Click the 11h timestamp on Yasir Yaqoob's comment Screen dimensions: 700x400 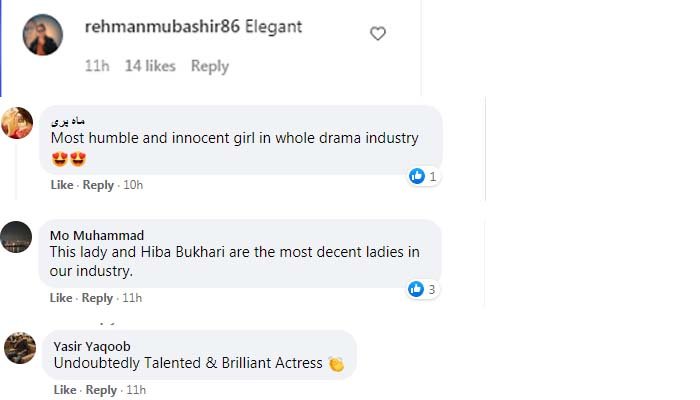tap(135, 390)
